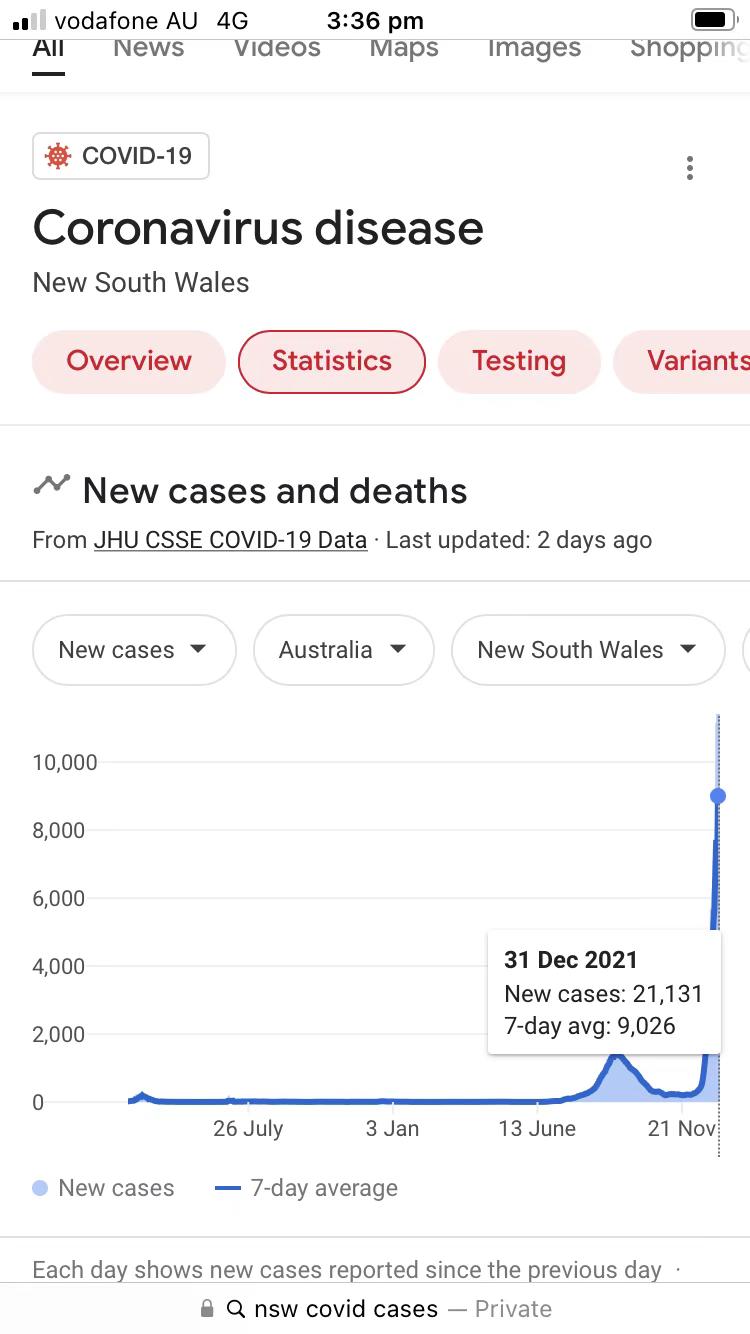Viewport: 750px width, 1334px height.
Task: Open the three-dot more options menu
Action: click(689, 168)
